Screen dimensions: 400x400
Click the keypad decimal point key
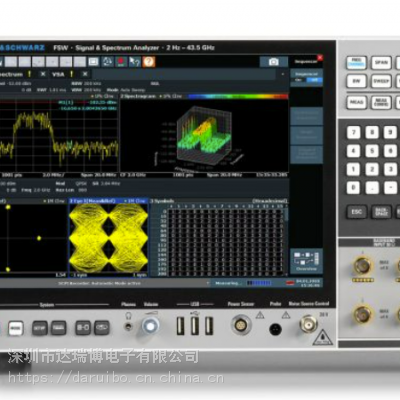click(372, 187)
